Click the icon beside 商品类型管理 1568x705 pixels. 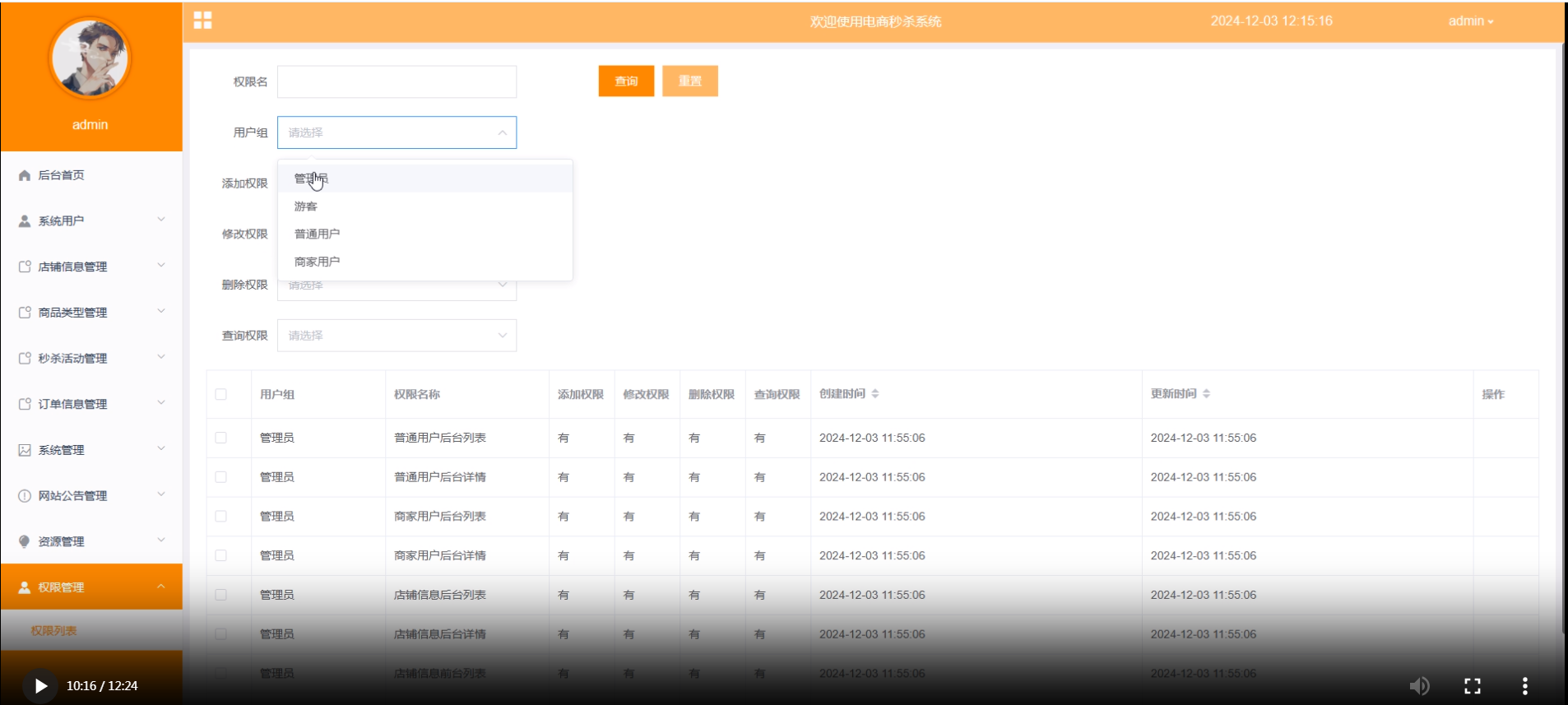tap(25, 313)
